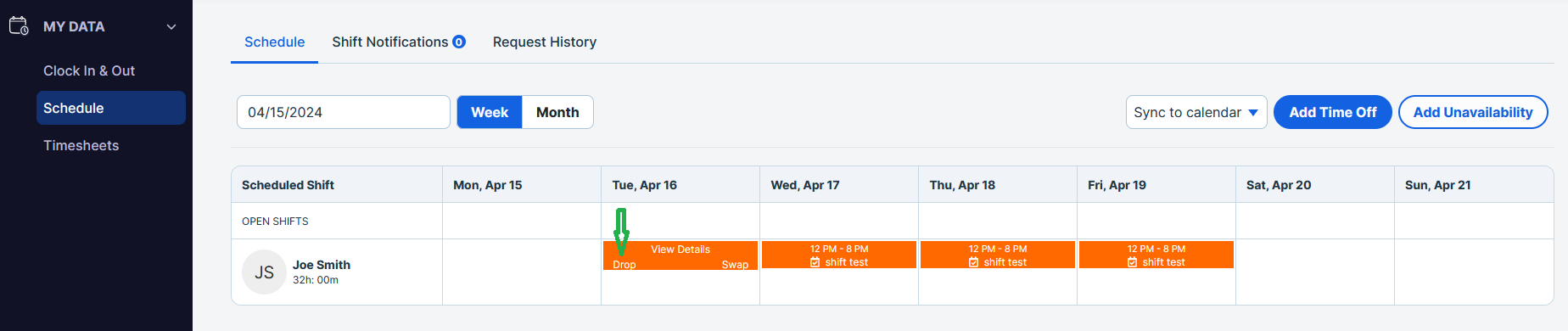The height and width of the screenshot is (331, 1568).
Task: Click Drop on the Tuesday shift
Action: [x=624, y=265]
